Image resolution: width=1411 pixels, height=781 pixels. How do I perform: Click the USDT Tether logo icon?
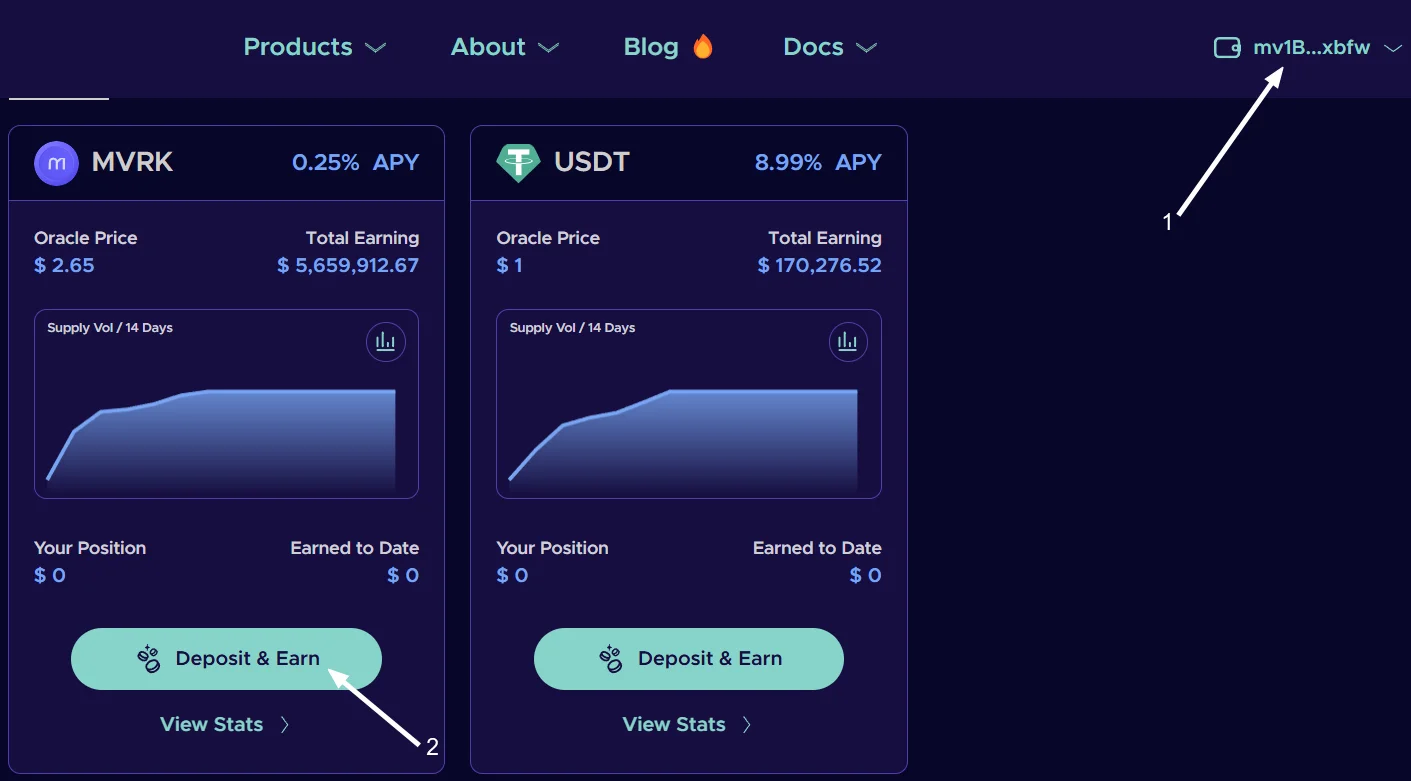[518, 163]
